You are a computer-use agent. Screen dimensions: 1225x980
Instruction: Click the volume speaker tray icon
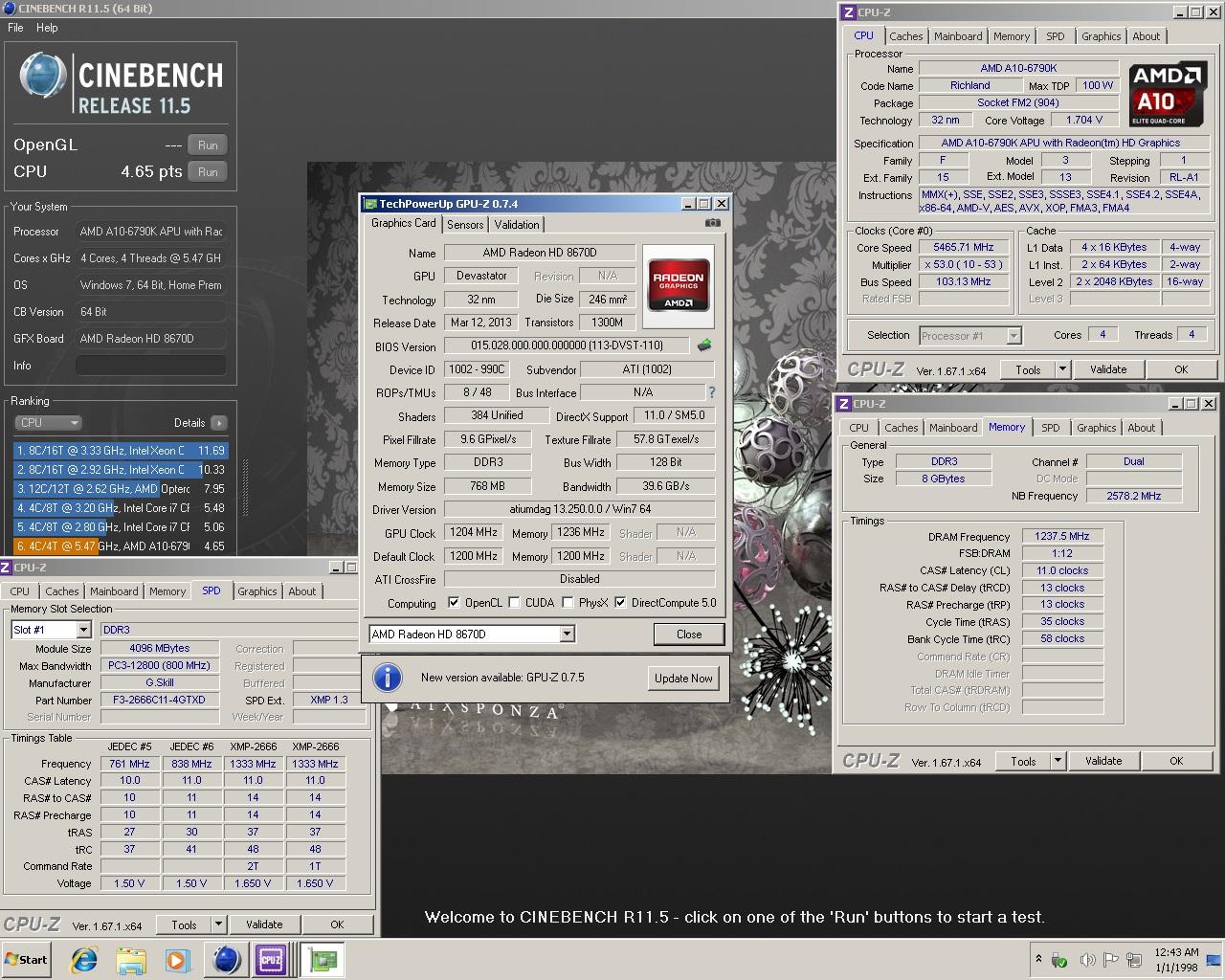point(1088,960)
